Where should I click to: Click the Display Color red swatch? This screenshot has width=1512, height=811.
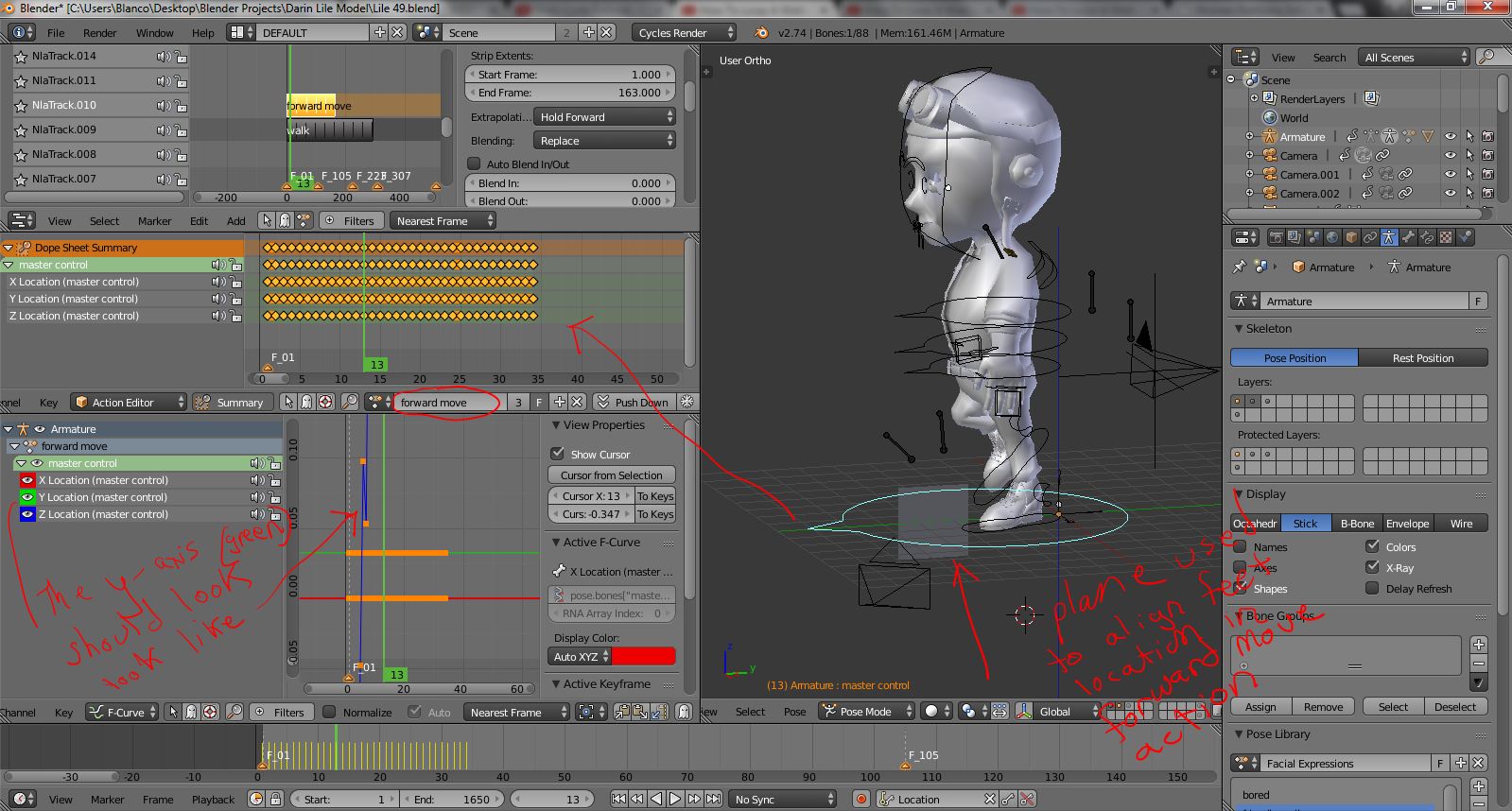[644, 656]
